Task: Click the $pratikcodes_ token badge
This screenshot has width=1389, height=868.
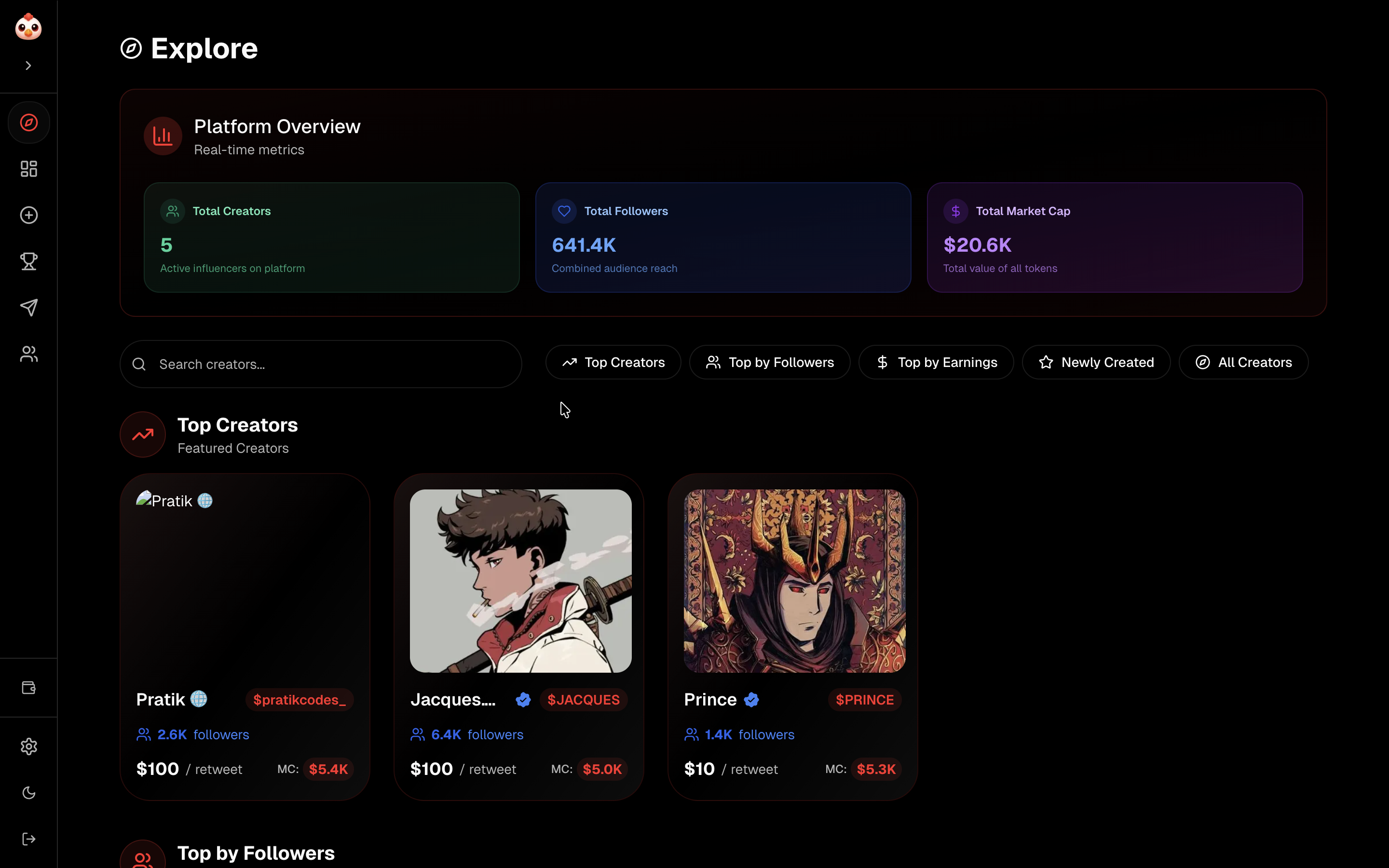Action: (x=299, y=700)
